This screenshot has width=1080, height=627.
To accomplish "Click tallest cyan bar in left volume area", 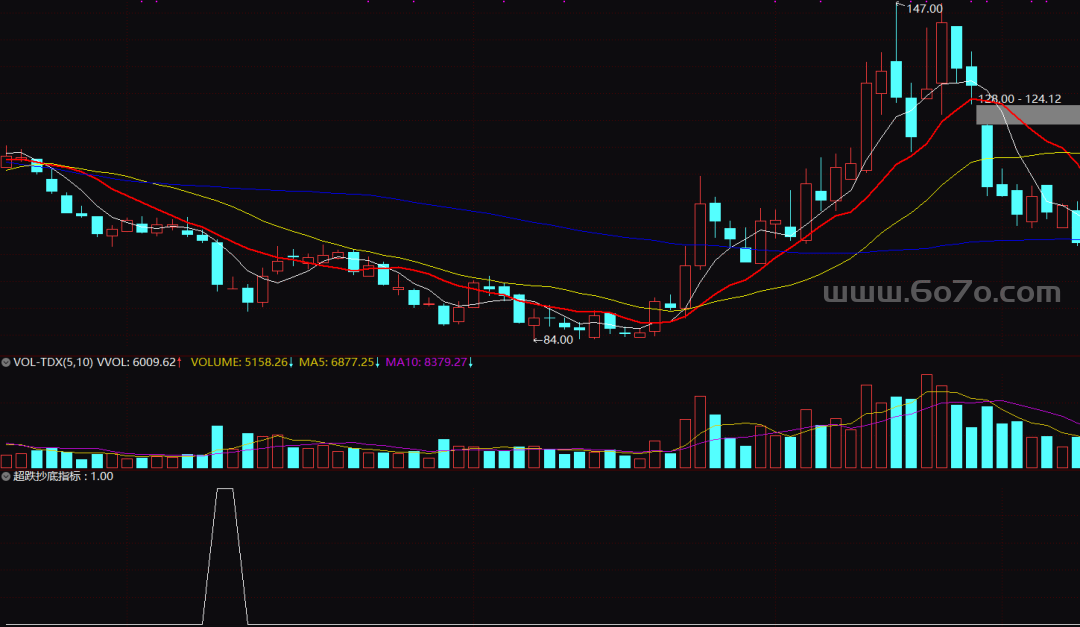I will [217, 447].
